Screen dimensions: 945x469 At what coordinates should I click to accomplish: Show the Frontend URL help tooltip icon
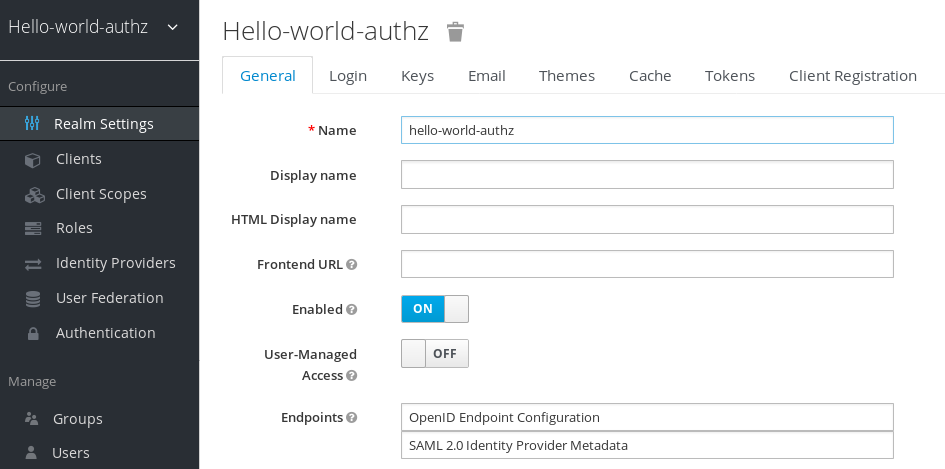coord(351,265)
